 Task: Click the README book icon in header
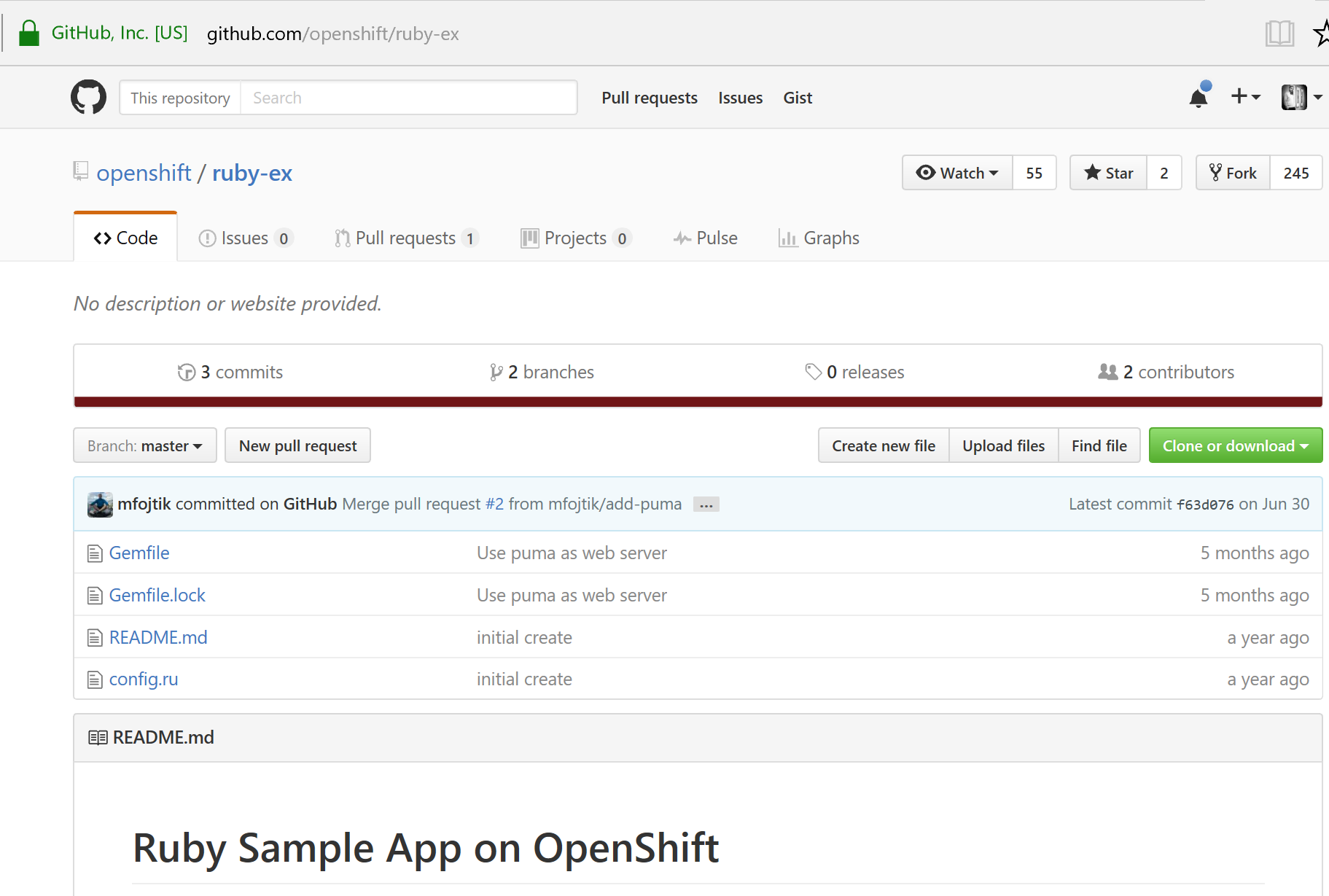(98, 738)
